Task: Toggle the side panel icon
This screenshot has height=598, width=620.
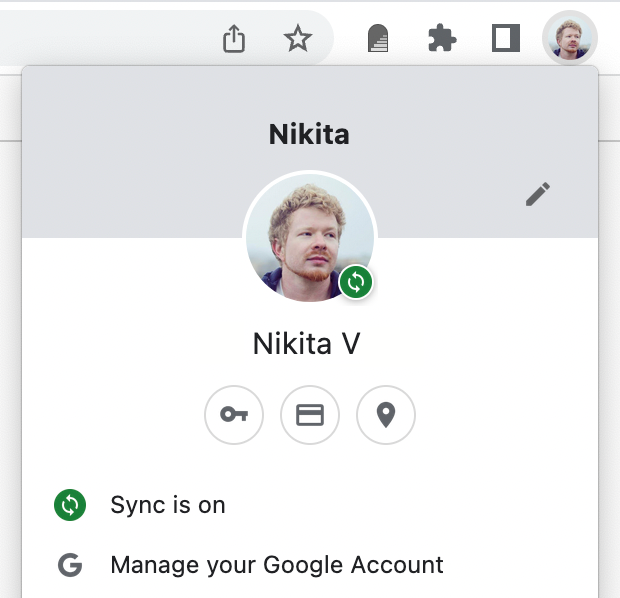Action: click(506, 38)
